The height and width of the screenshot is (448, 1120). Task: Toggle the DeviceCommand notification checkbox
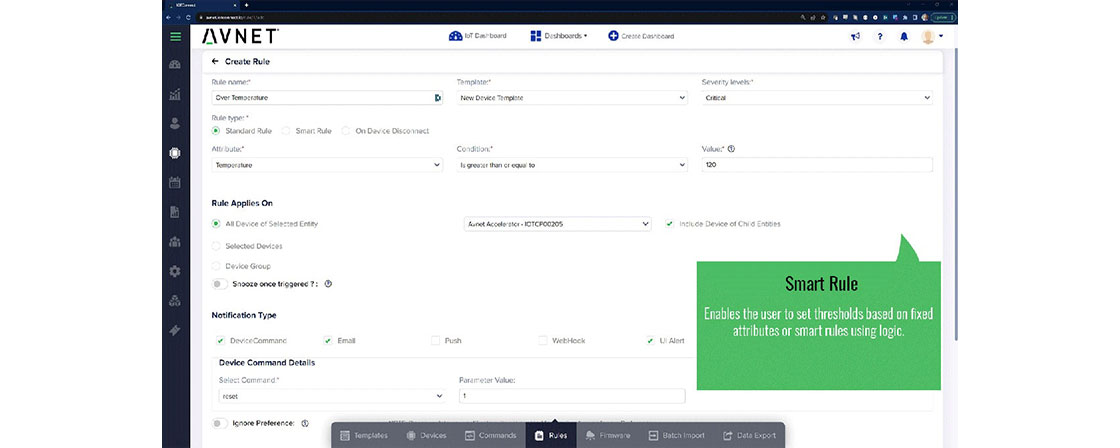pos(221,341)
